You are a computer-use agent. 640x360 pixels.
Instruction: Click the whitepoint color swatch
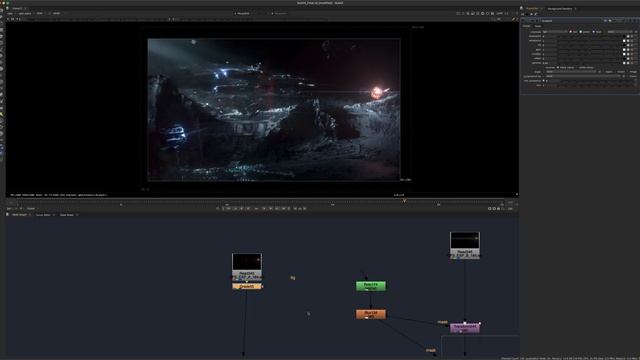624,41
